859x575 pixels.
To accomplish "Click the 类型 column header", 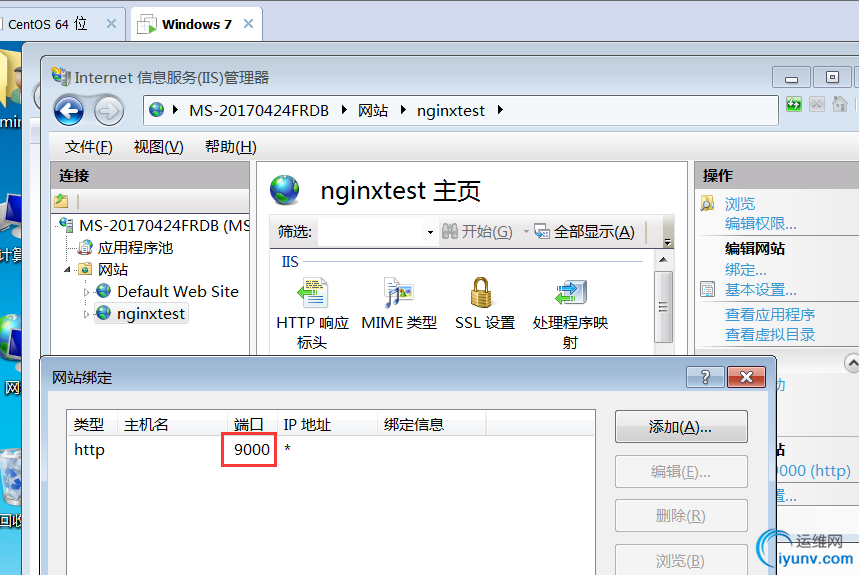I will pos(92,424).
